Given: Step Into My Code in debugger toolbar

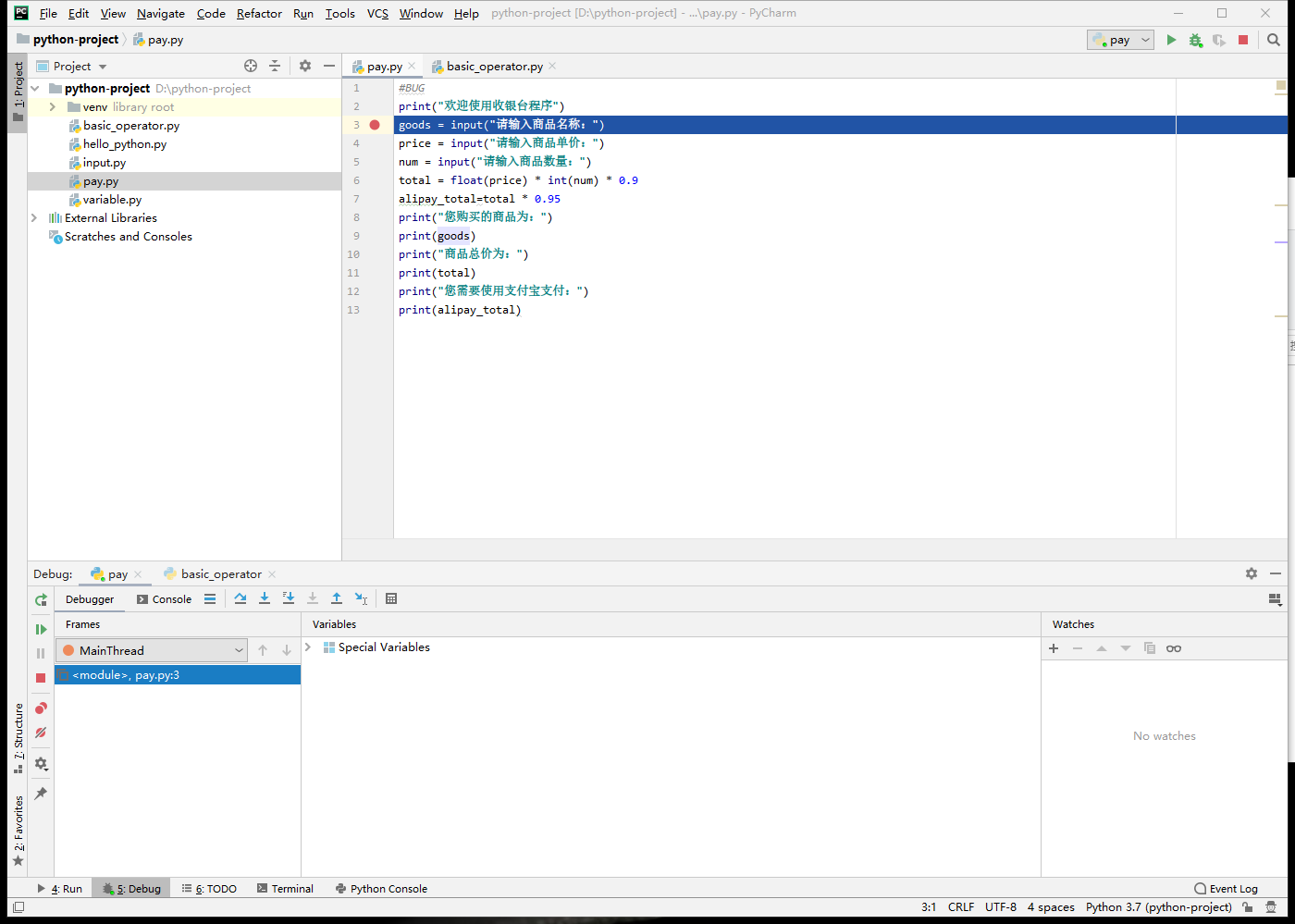Looking at the screenshot, I should click(289, 598).
